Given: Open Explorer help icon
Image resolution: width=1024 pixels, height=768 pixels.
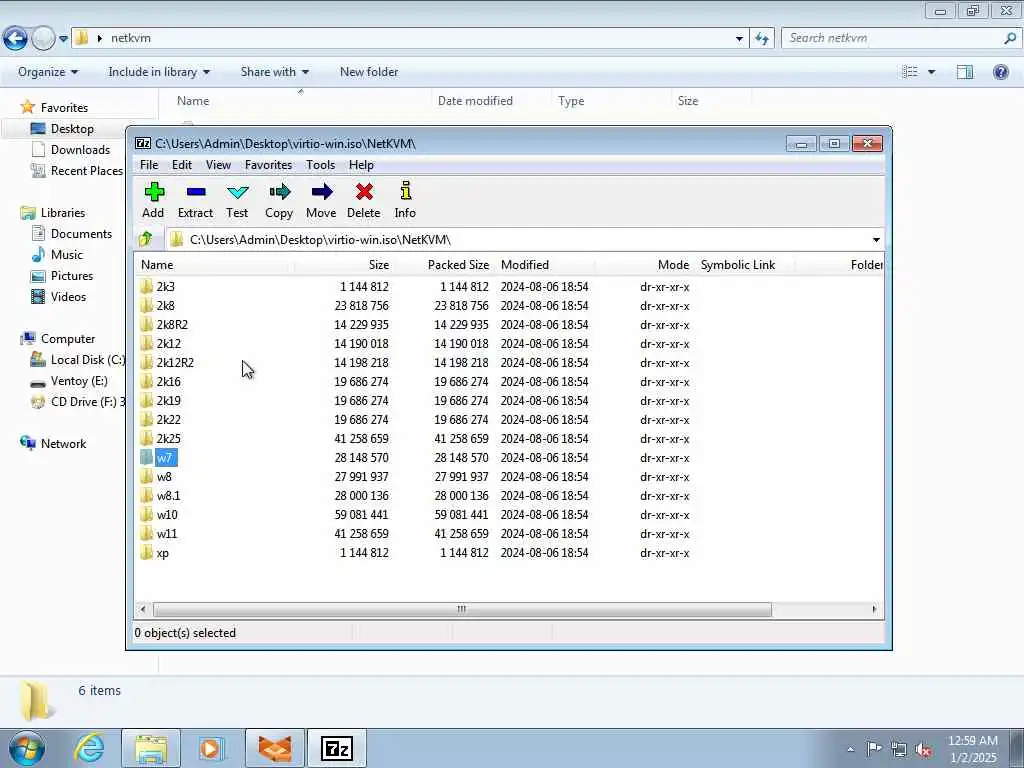Looking at the screenshot, I should click(x=1000, y=72).
